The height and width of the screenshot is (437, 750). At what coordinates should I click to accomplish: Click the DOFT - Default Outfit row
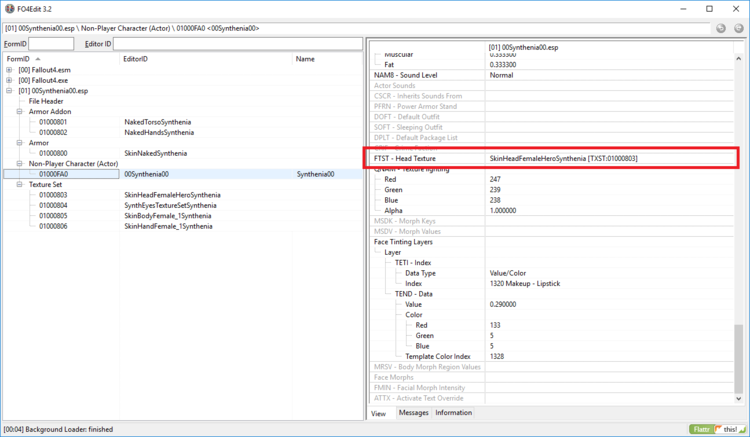551,117
